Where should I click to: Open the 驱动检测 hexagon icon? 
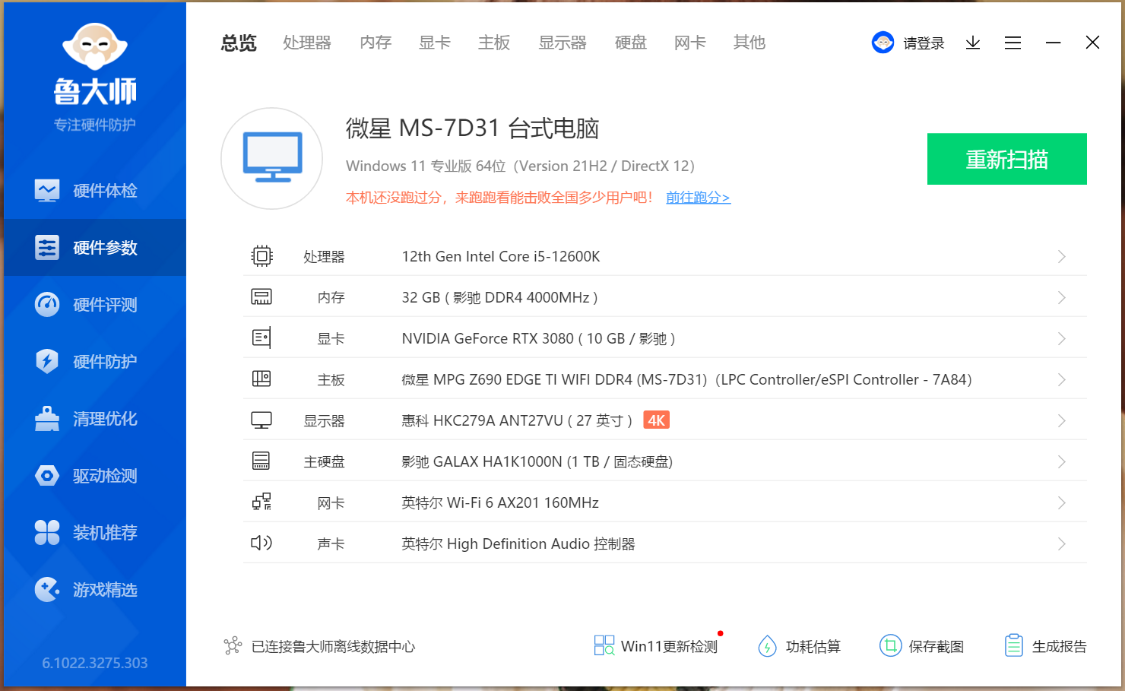[47, 475]
